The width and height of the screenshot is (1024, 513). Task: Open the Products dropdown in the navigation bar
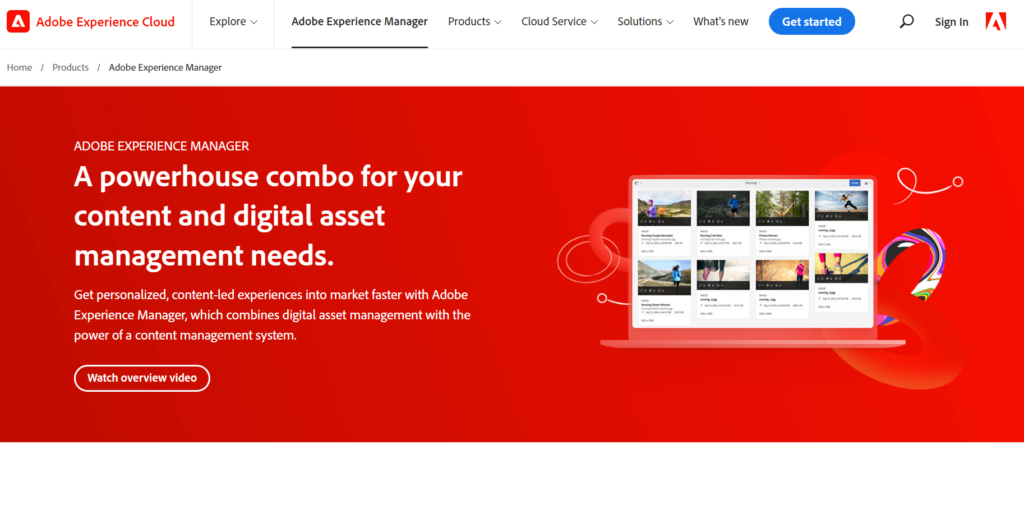475,21
